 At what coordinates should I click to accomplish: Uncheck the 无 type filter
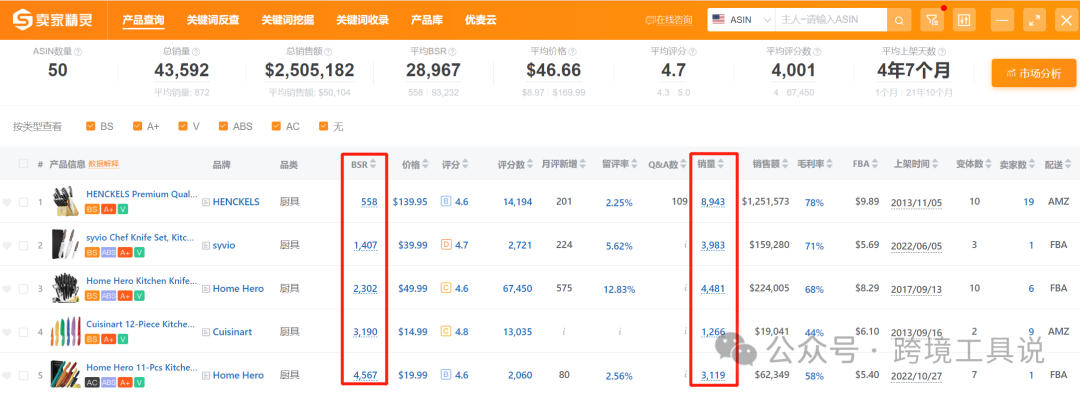click(x=323, y=126)
